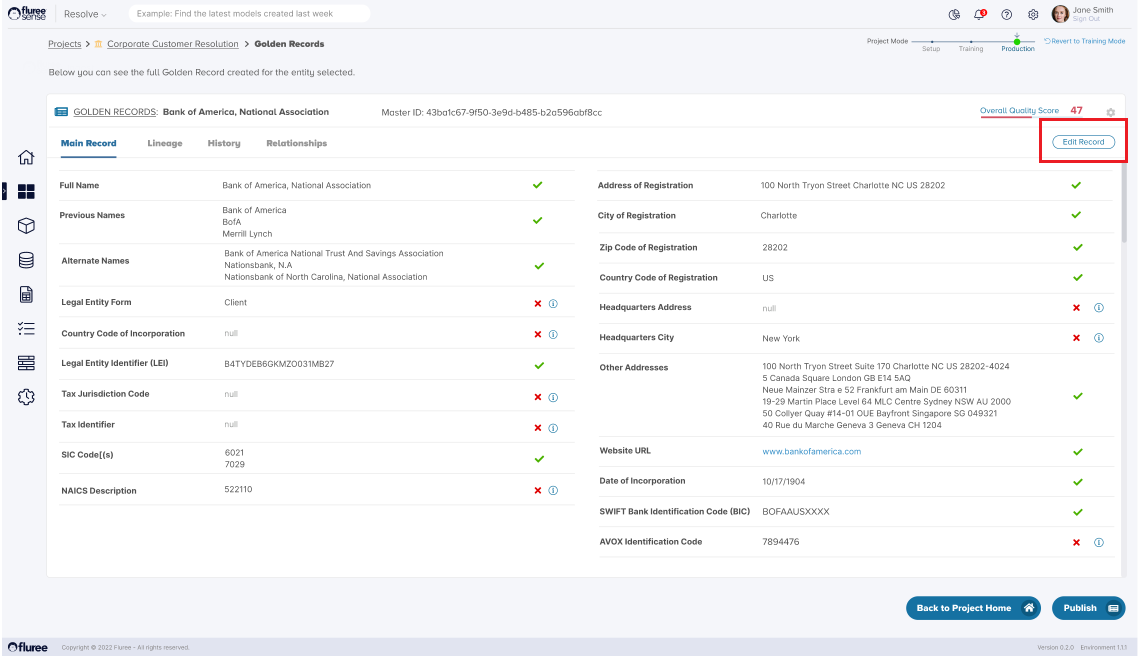Open the 3D cube icon in the sidebar

[27, 226]
